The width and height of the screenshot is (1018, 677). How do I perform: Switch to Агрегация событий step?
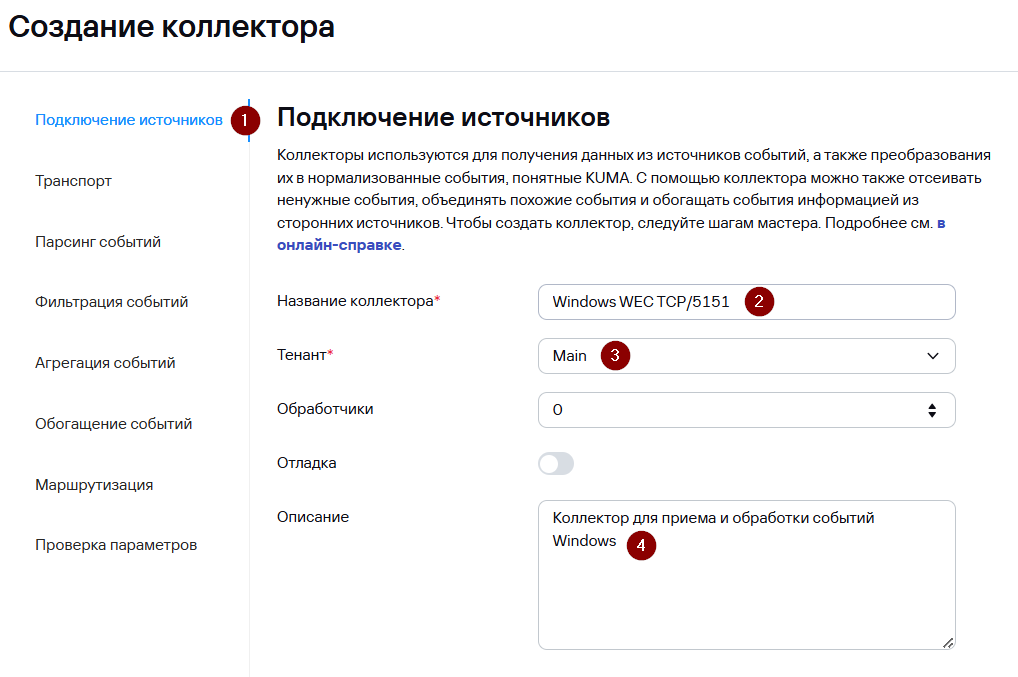coord(105,363)
